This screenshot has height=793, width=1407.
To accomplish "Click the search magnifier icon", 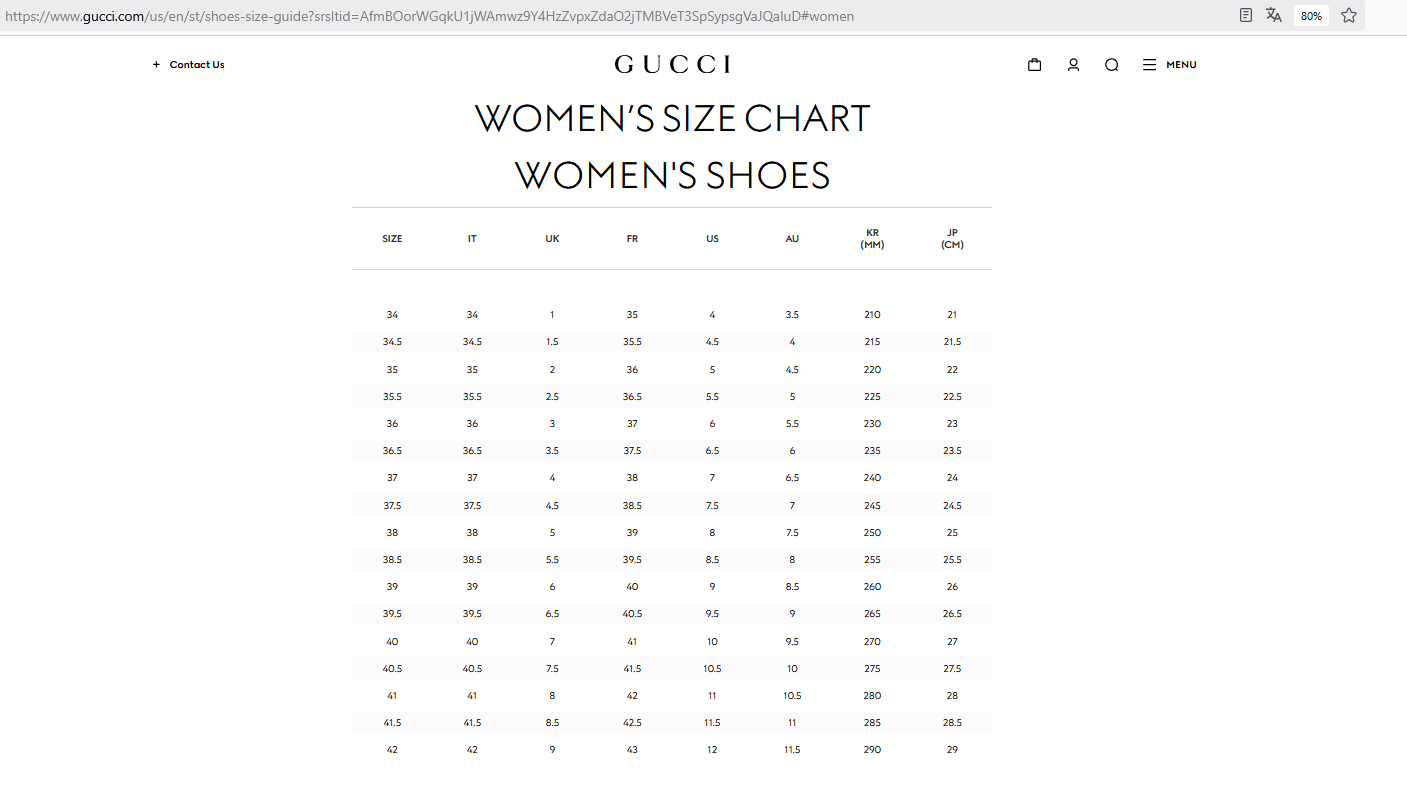I will pos(1111,65).
